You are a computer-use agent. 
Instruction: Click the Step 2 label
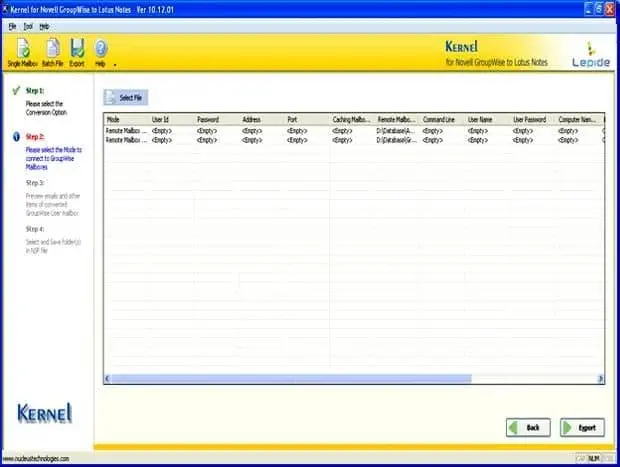click(x=35, y=137)
